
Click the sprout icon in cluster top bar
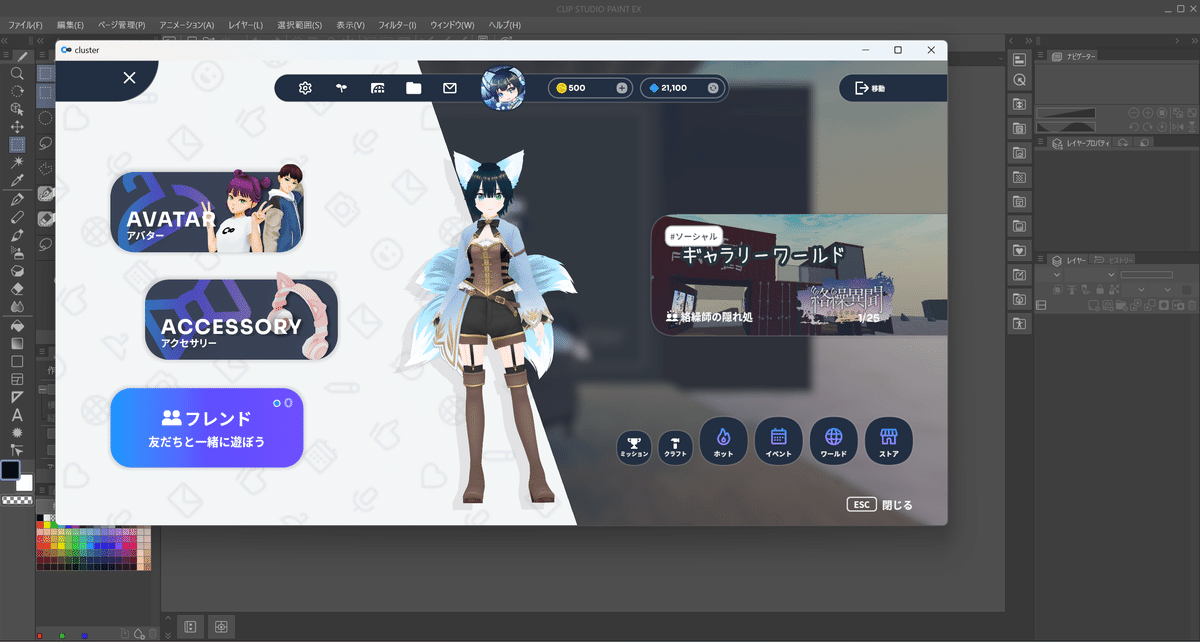pos(341,88)
